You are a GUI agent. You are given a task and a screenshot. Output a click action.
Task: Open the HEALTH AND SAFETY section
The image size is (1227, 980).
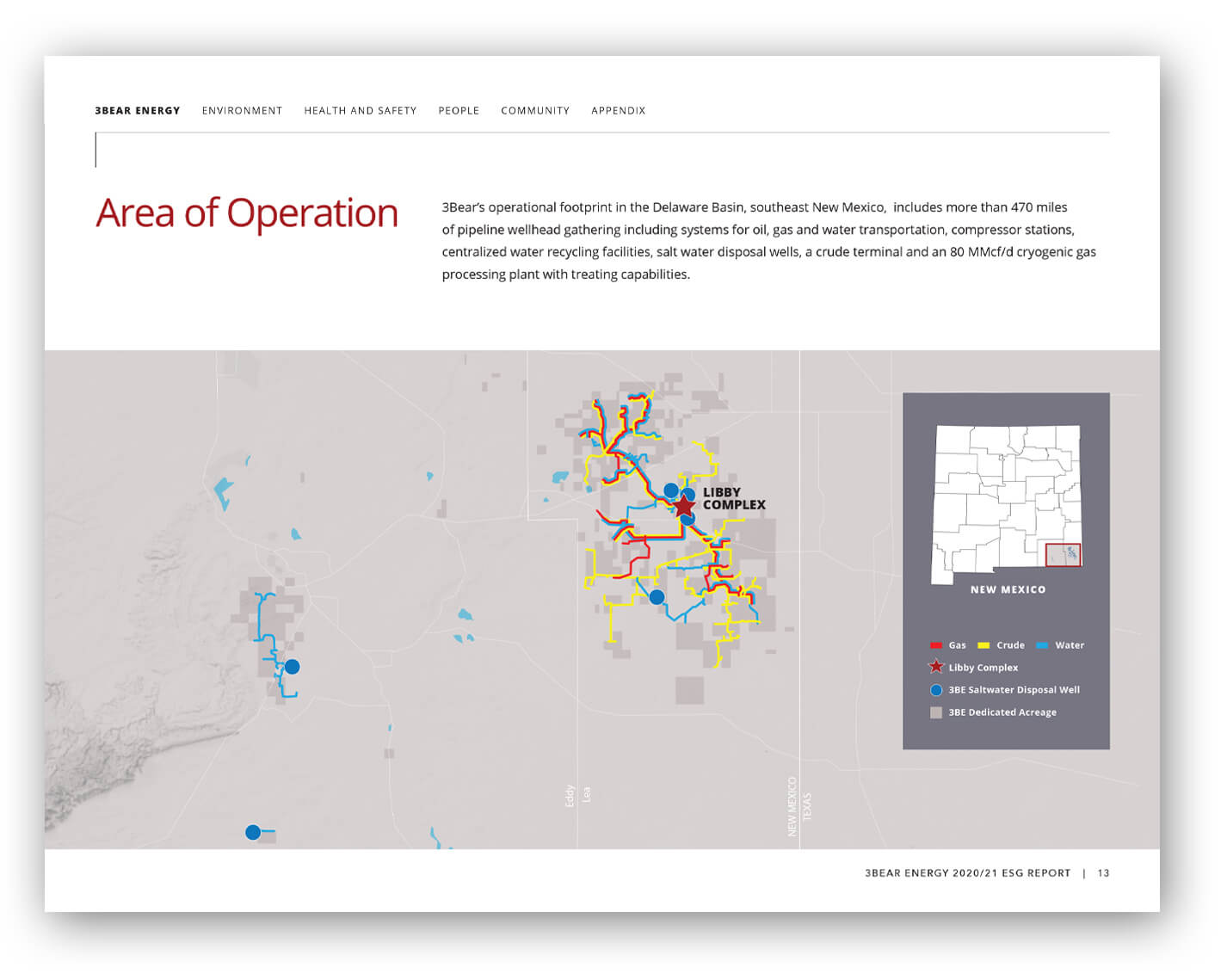360,111
